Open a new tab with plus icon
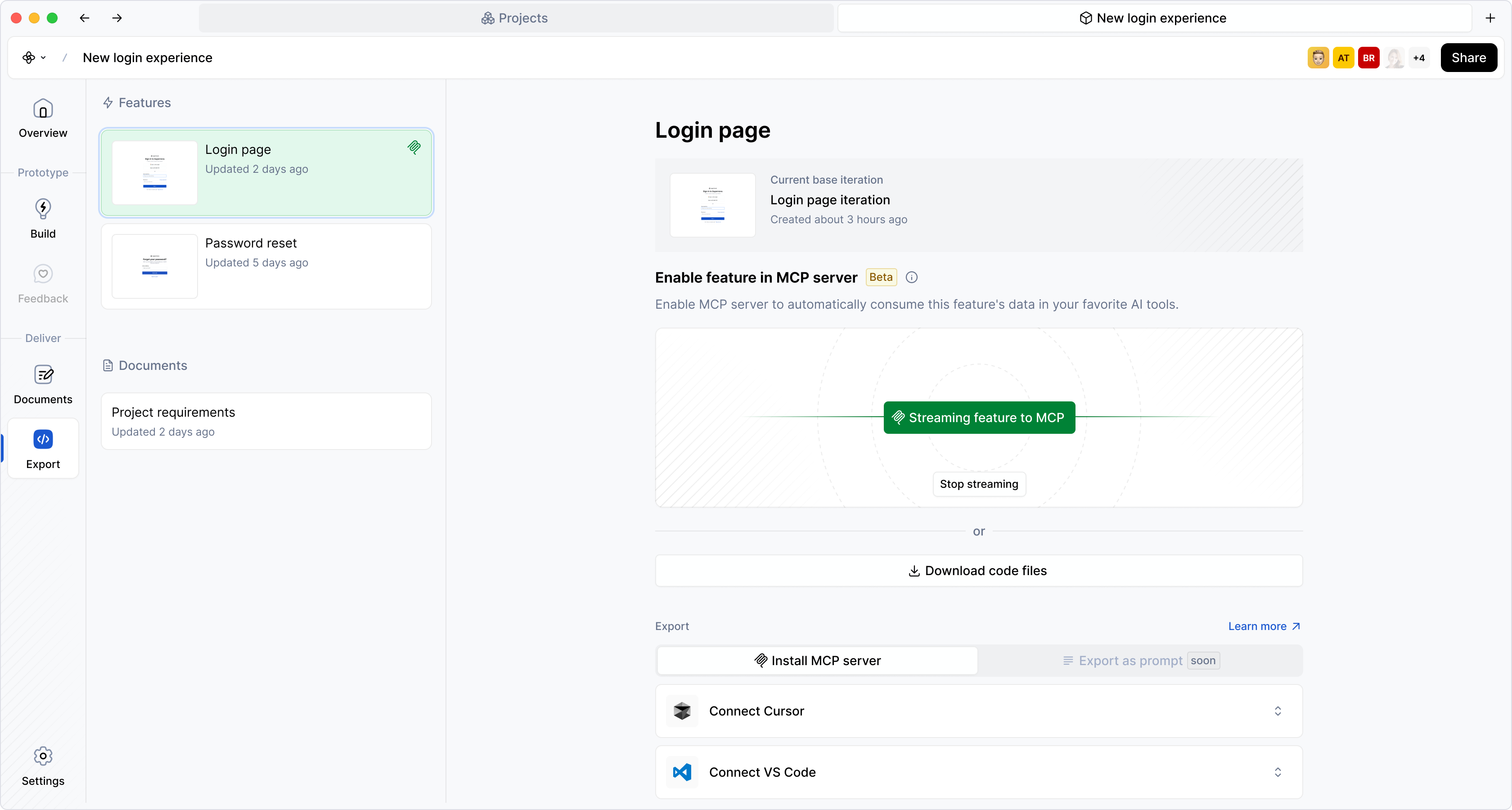The image size is (1512, 810). [x=1490, y=18]
